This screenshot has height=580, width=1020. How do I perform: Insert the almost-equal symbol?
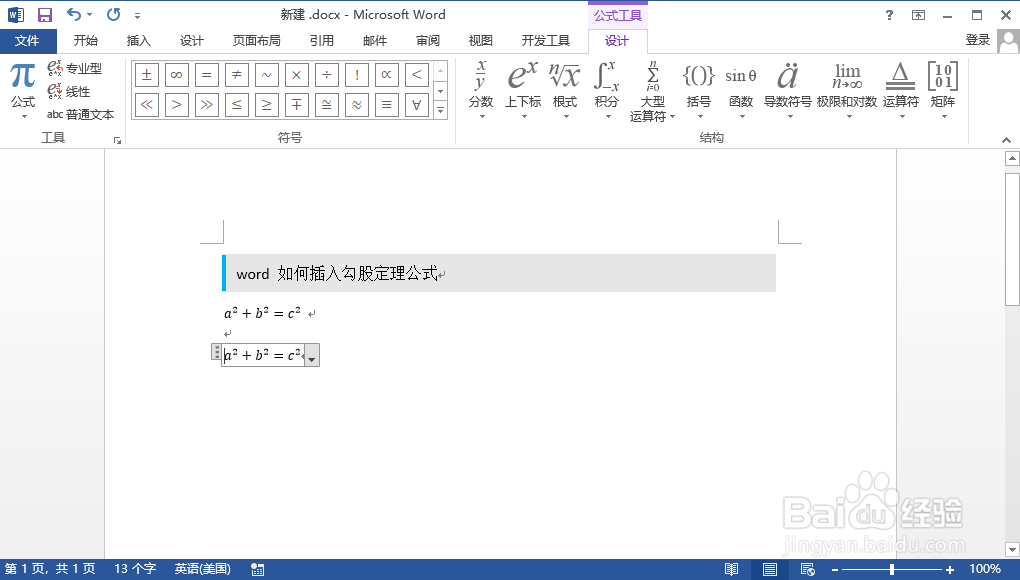click(x=356, y=105)
